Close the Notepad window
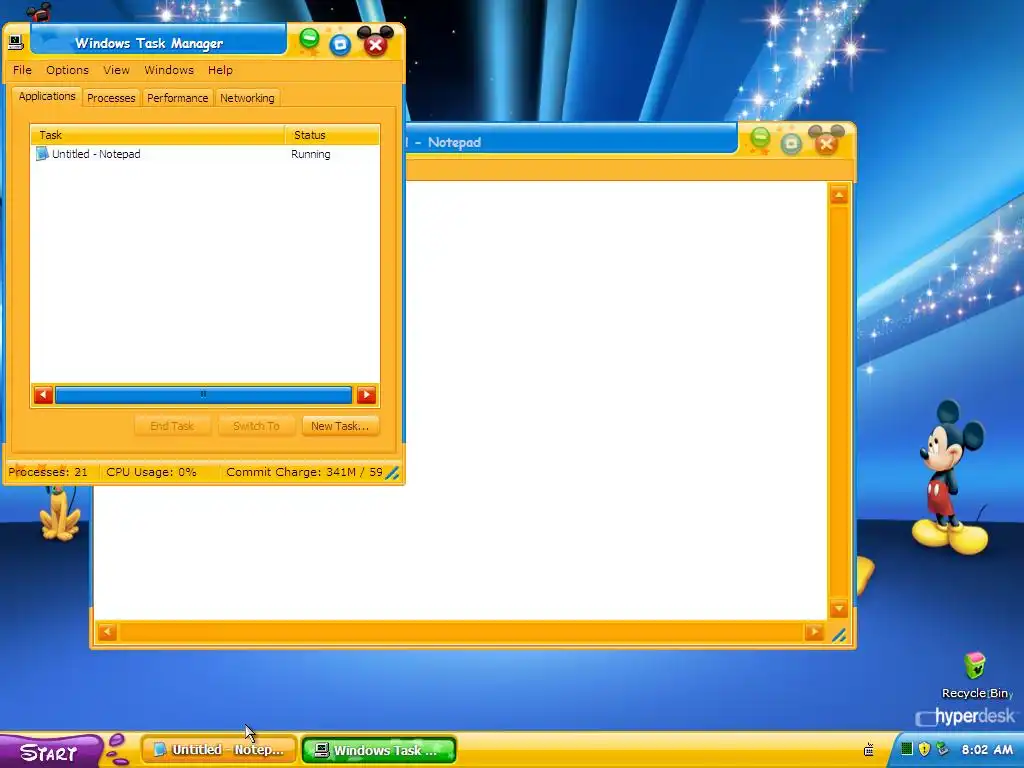This screenshot has height=768, width=1024. 826,141
